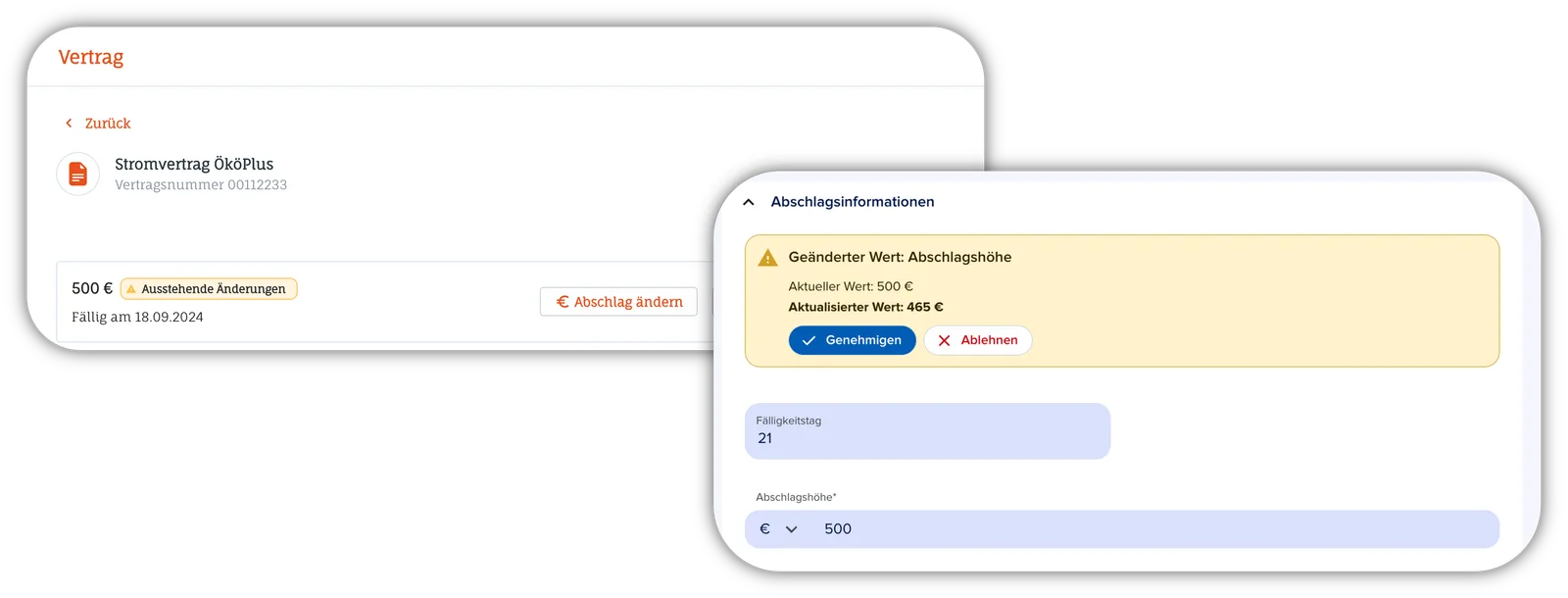The image size is (1568, 598).
Task: Collapse the Abschlagsinformationen section chevron
Action: (749, 202)
